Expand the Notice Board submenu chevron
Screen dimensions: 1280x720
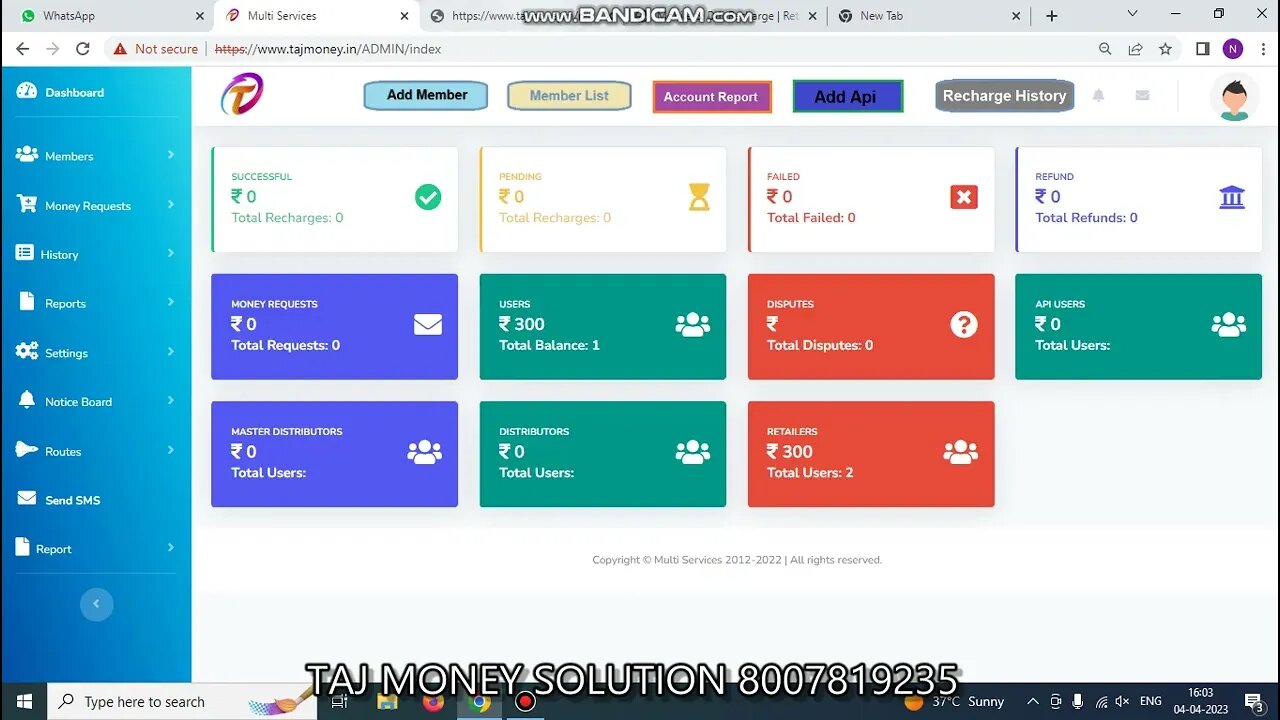(171, 400)
